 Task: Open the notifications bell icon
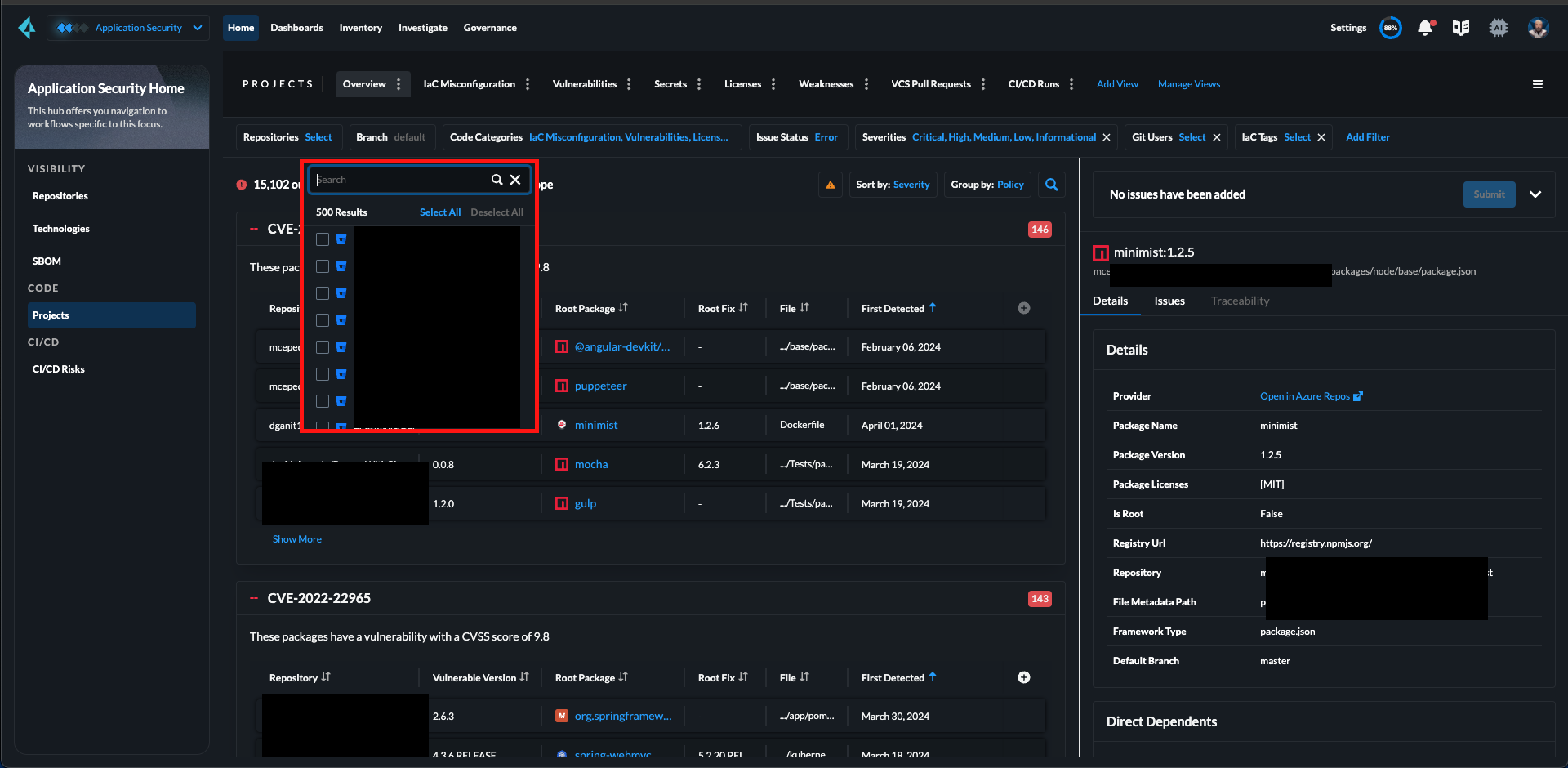point(1425,28)
